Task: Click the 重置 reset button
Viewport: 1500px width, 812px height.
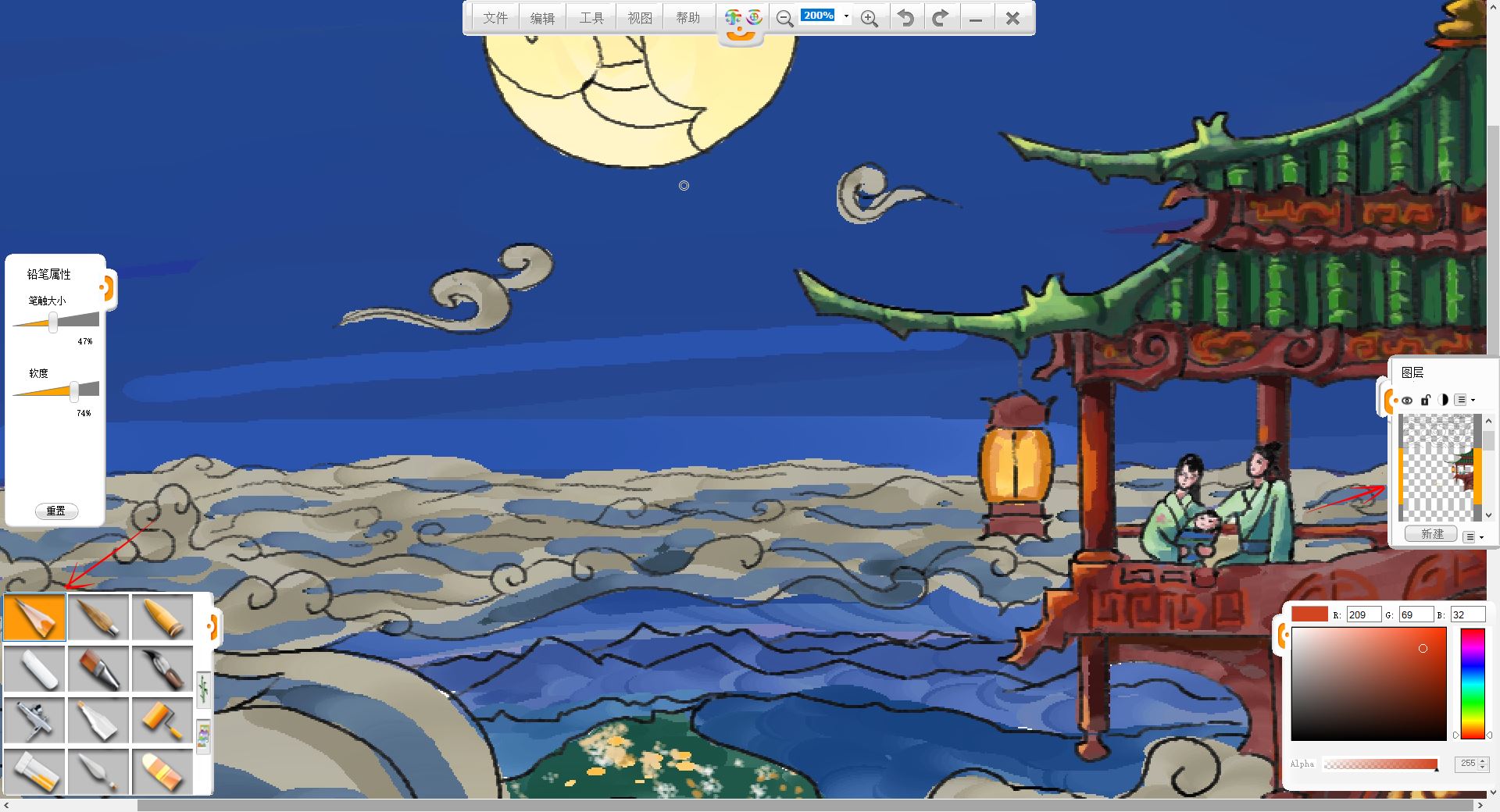Action: 56,511
